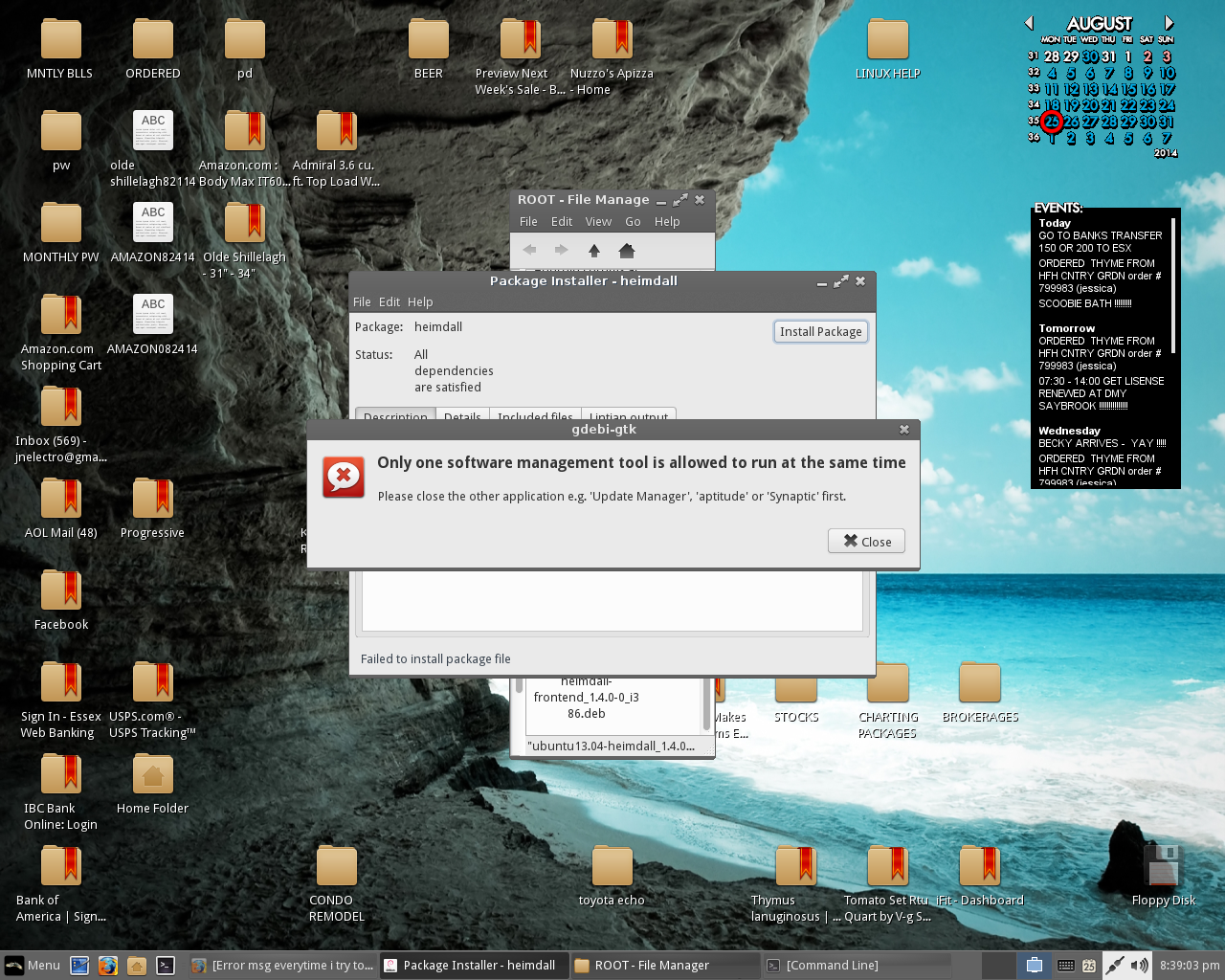Open toyota echo desktop folder
Screen dimensions: 1225x980
(612, 876)
